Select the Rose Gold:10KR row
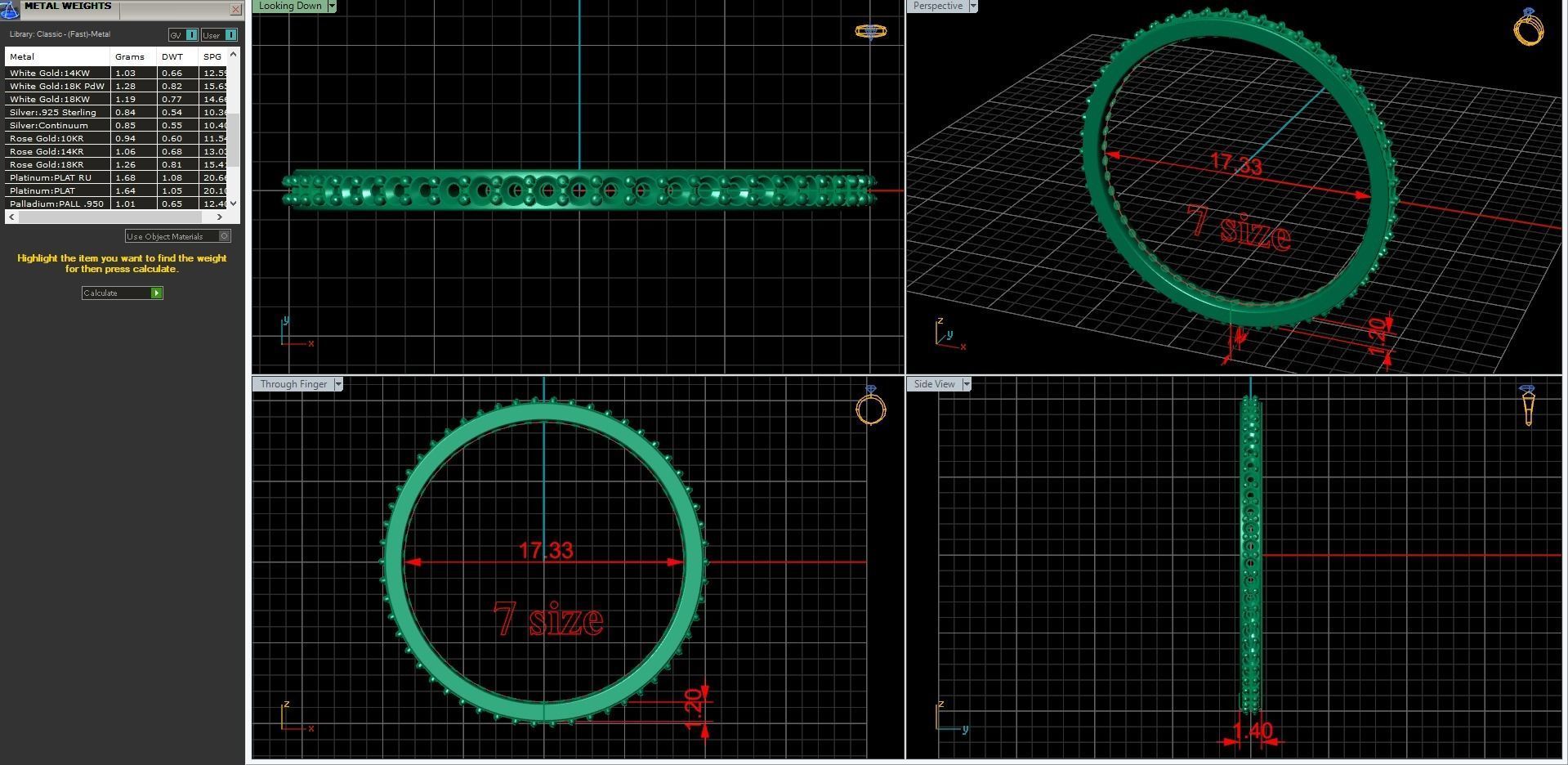1568x765 pixels. (x=116, y=138)
